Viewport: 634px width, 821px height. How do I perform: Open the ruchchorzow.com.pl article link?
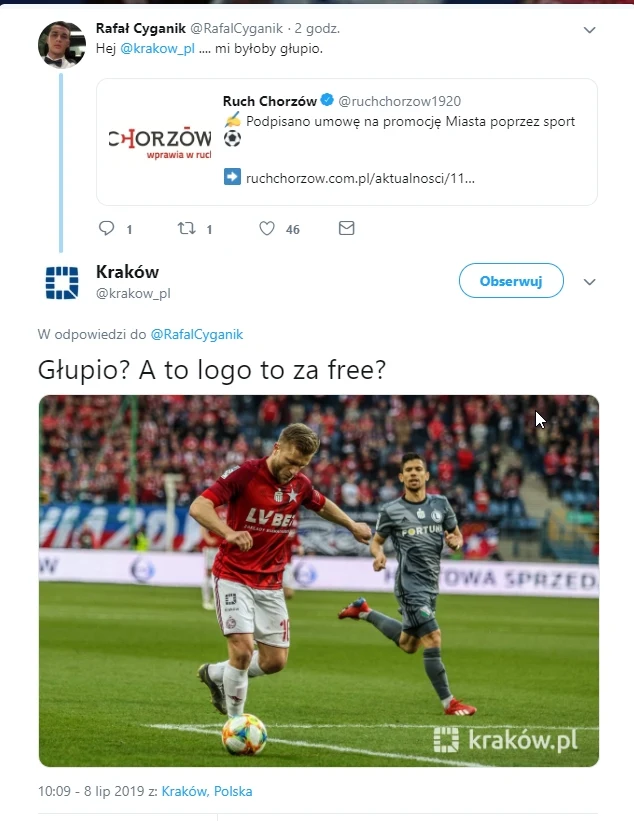(x=360, y=178)
